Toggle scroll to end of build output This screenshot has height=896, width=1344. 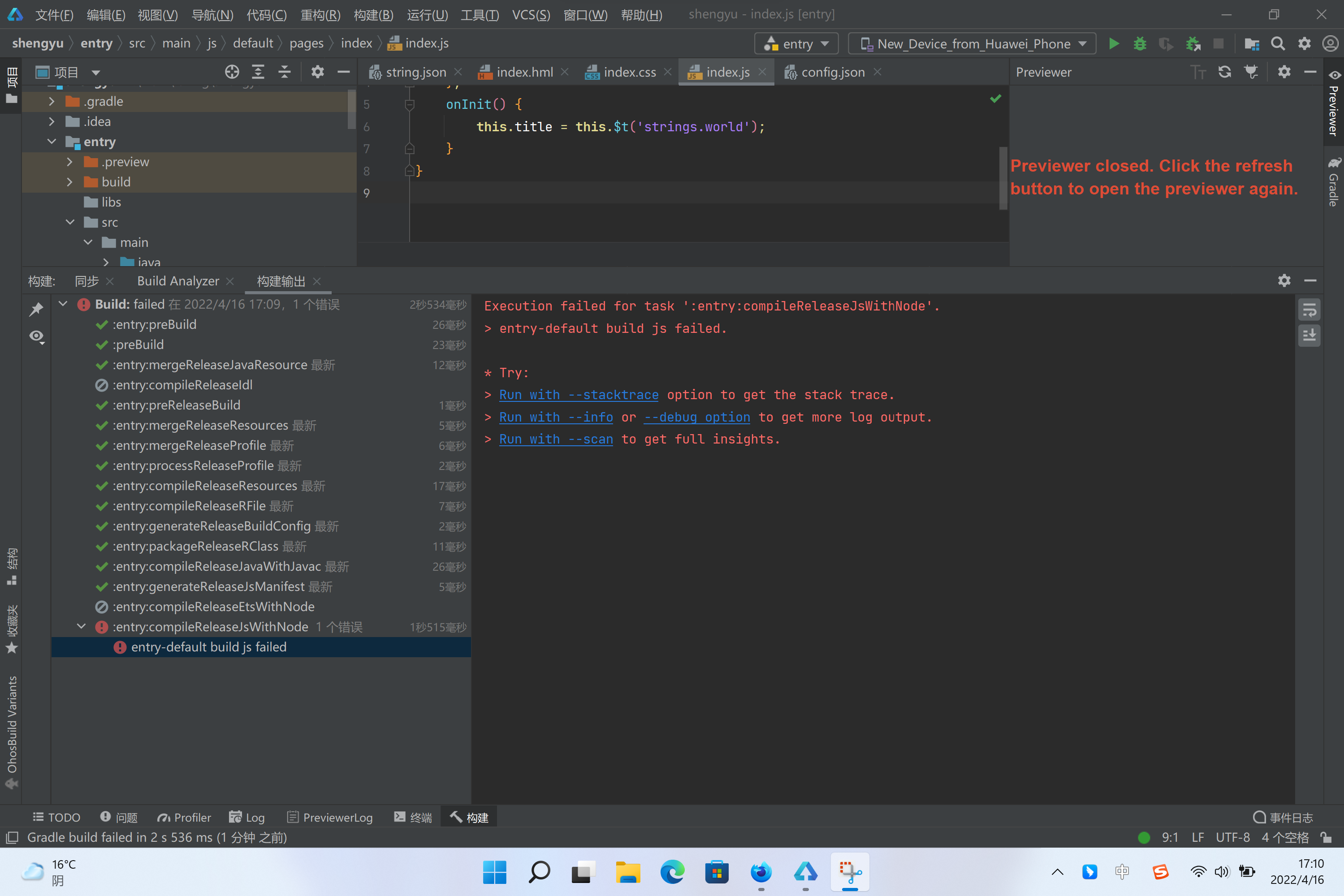[x=1309, y=336]
